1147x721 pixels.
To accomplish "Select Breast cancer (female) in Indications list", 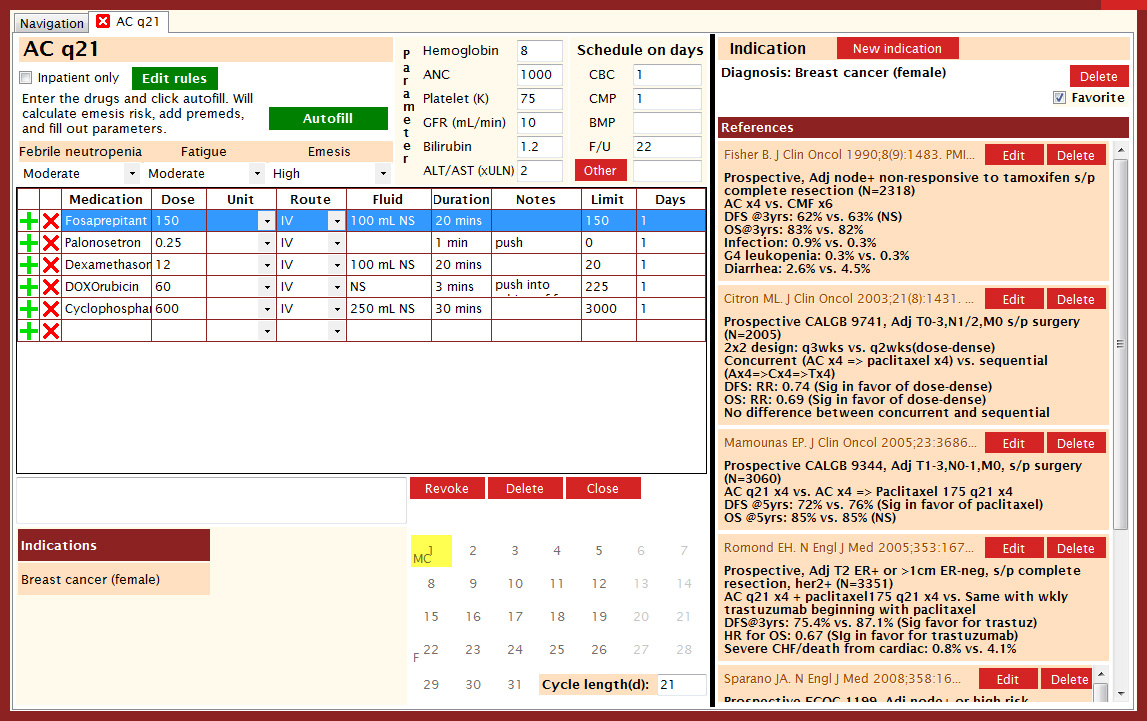I will 113,579.
